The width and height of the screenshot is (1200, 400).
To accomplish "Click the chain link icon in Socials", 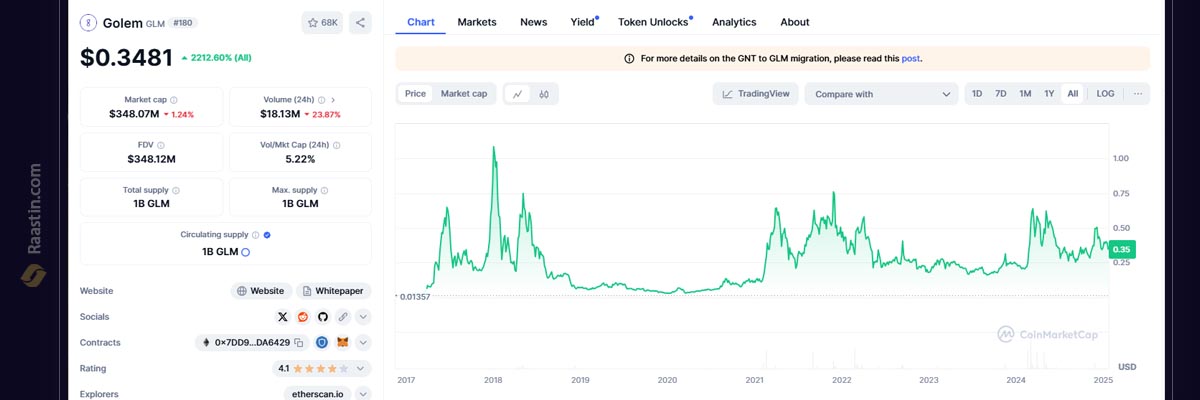I will pyautogui.click(x=343, y=317).
